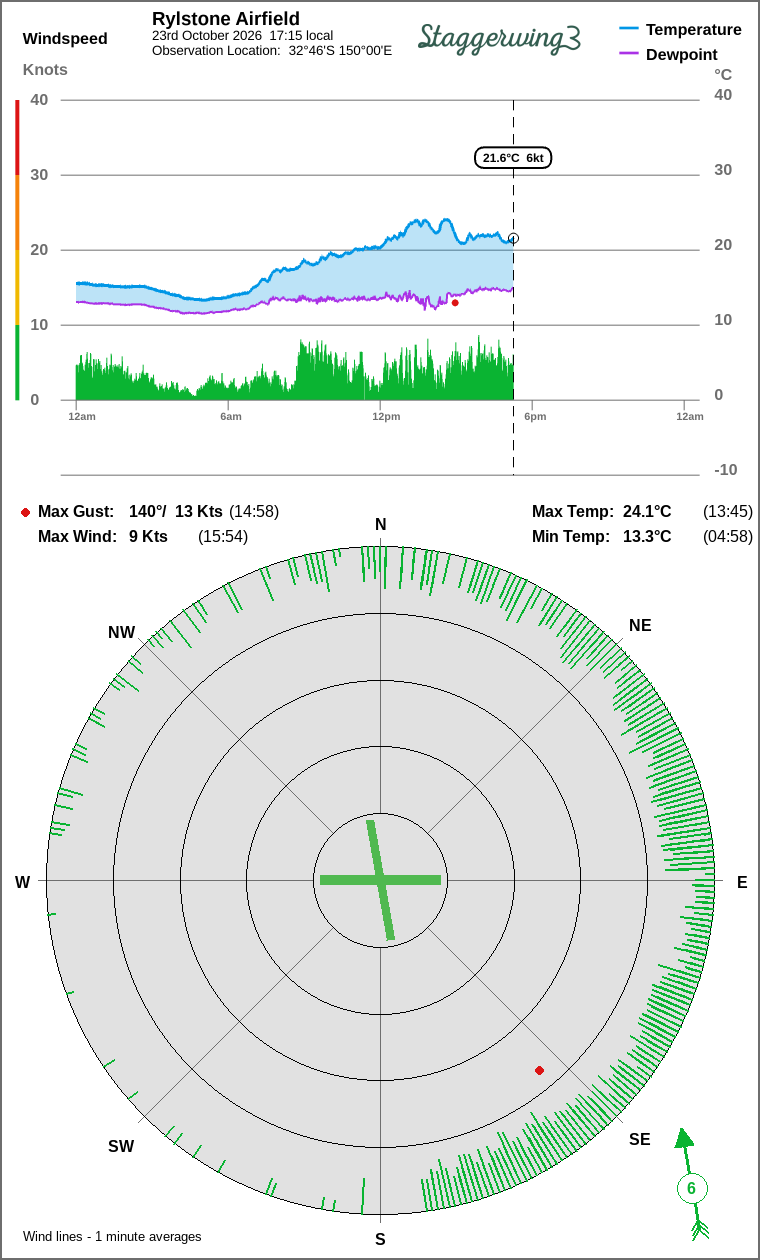Click the Max Gust value 140°/ 13 Kts
This screenshot has width=760, height=1260.
pos(176,511)
